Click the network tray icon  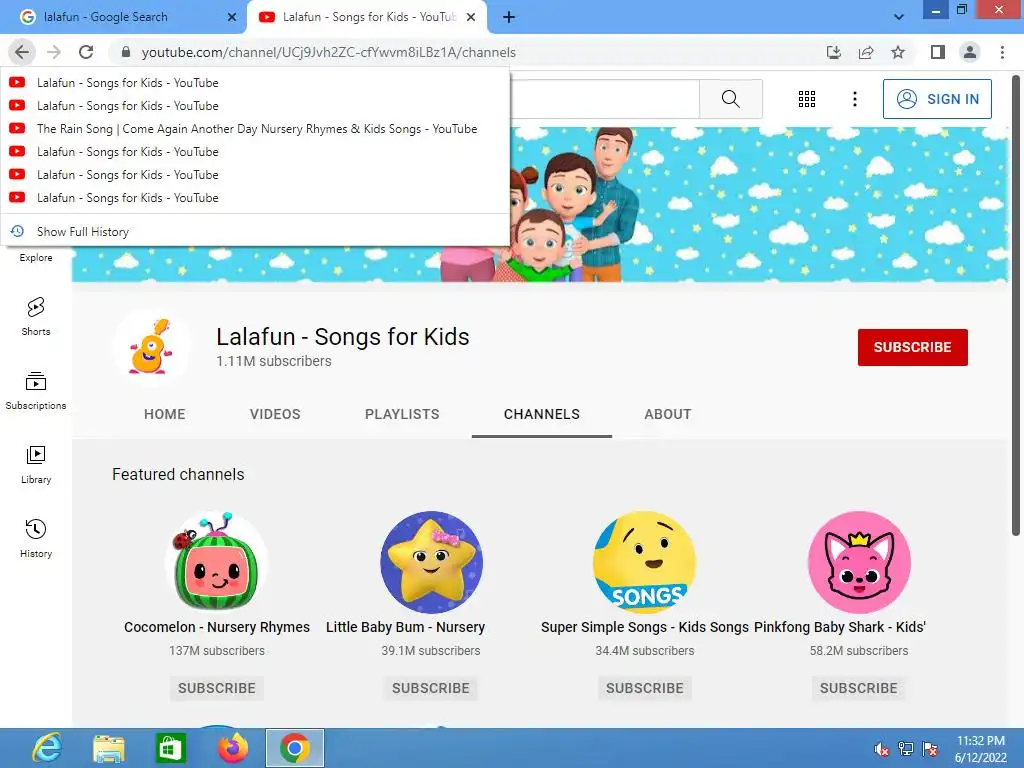point(906,749)
